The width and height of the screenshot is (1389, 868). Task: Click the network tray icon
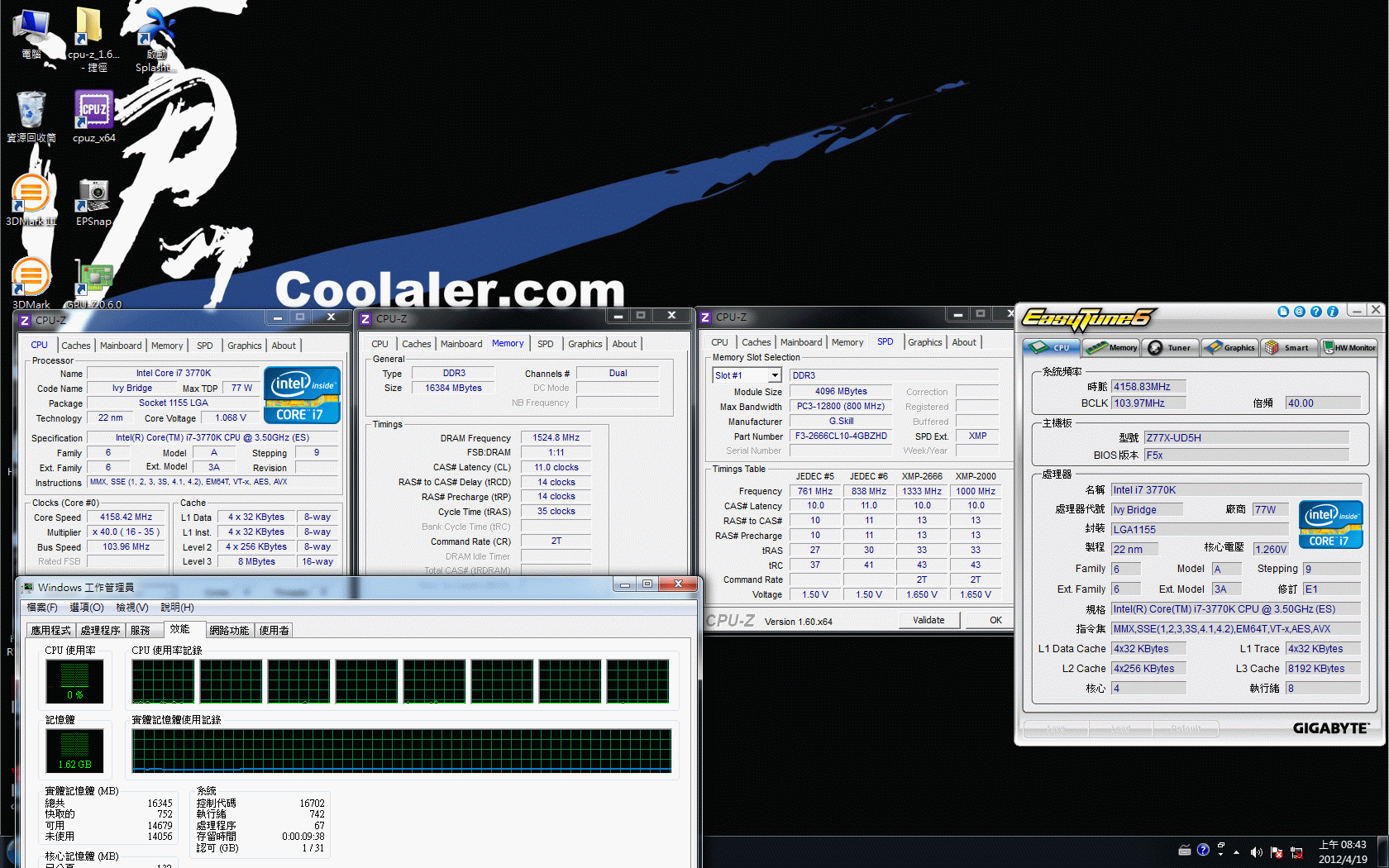[1296, 851]
